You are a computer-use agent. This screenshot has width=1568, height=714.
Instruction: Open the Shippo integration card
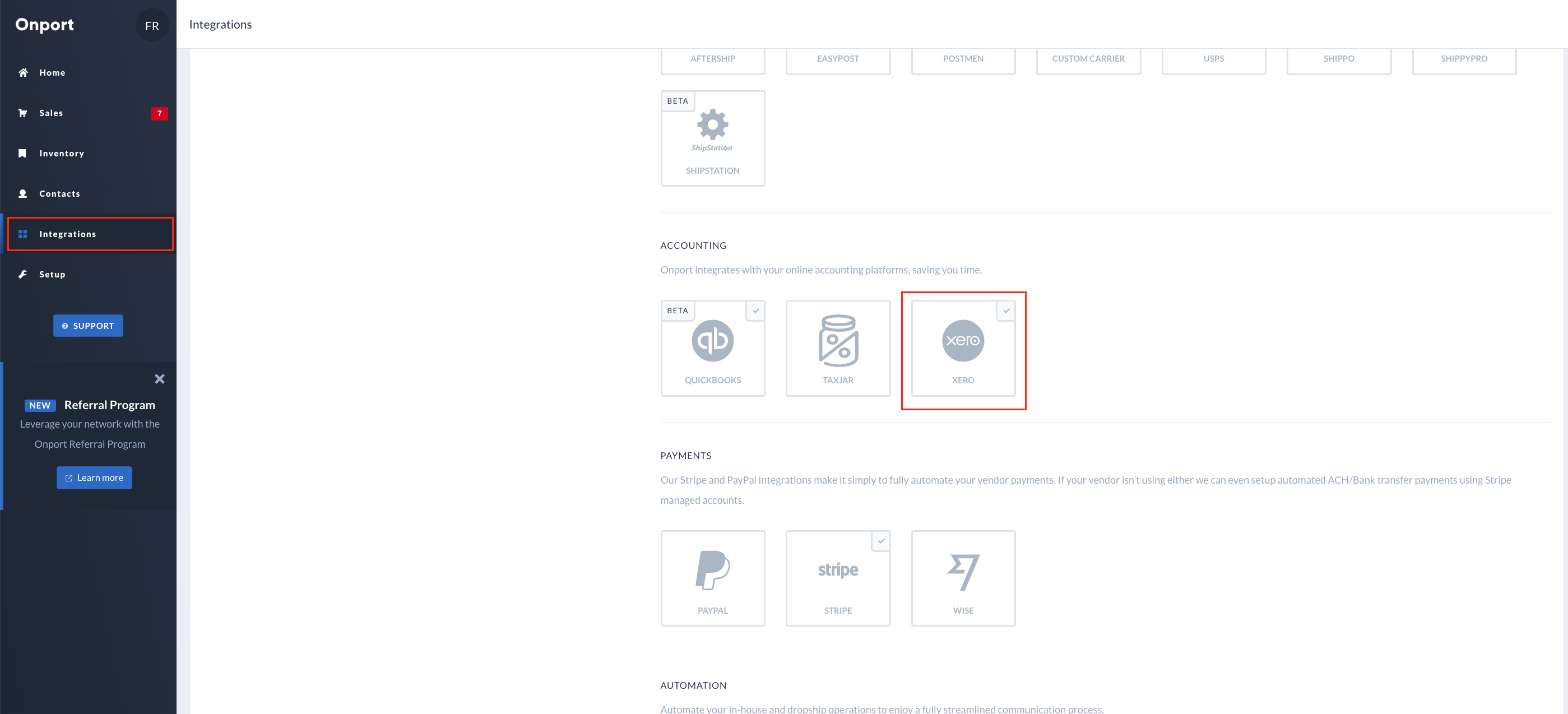[x=1339, y=61]
